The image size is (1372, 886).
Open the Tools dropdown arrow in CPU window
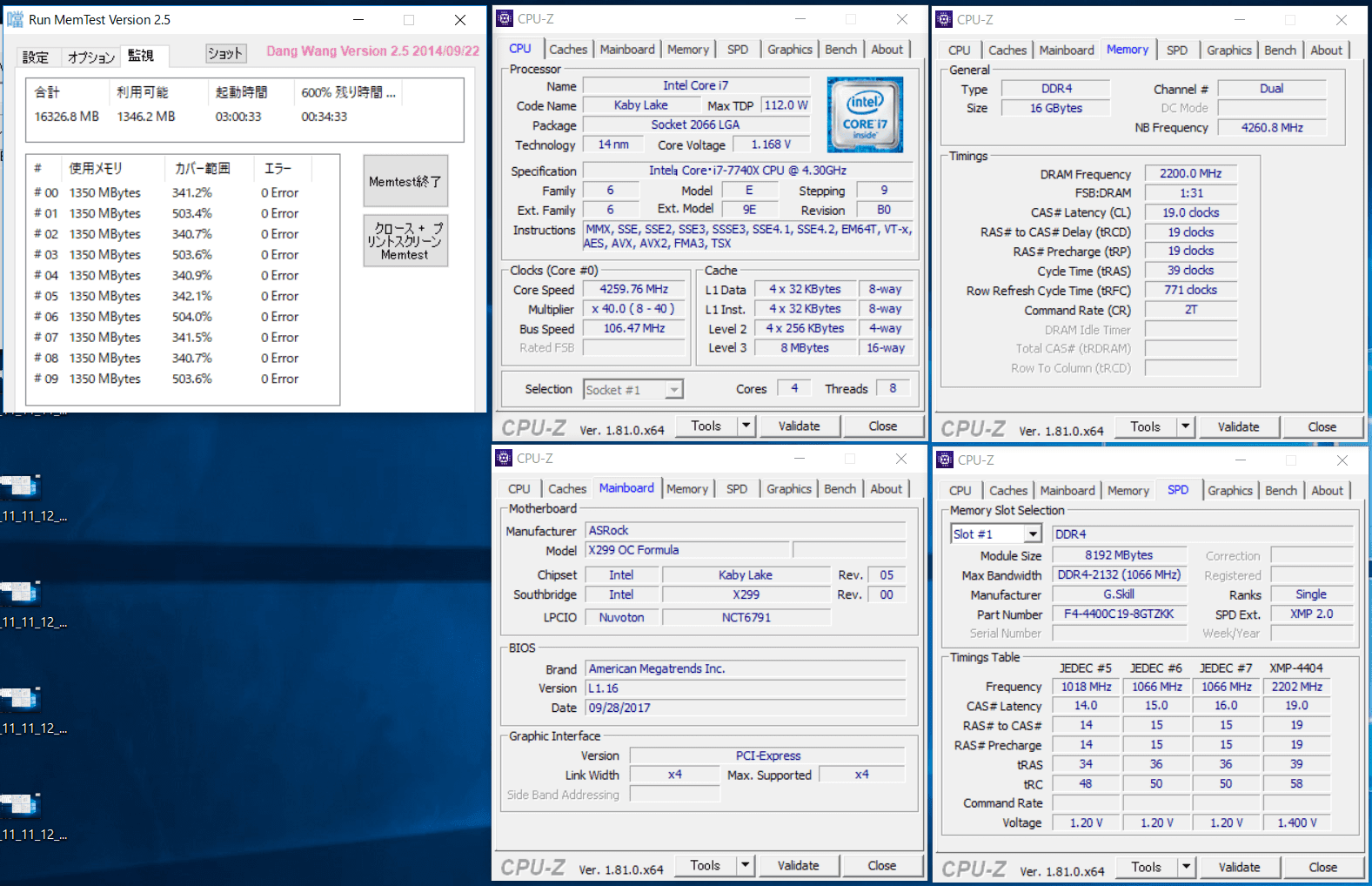point(746,426)
